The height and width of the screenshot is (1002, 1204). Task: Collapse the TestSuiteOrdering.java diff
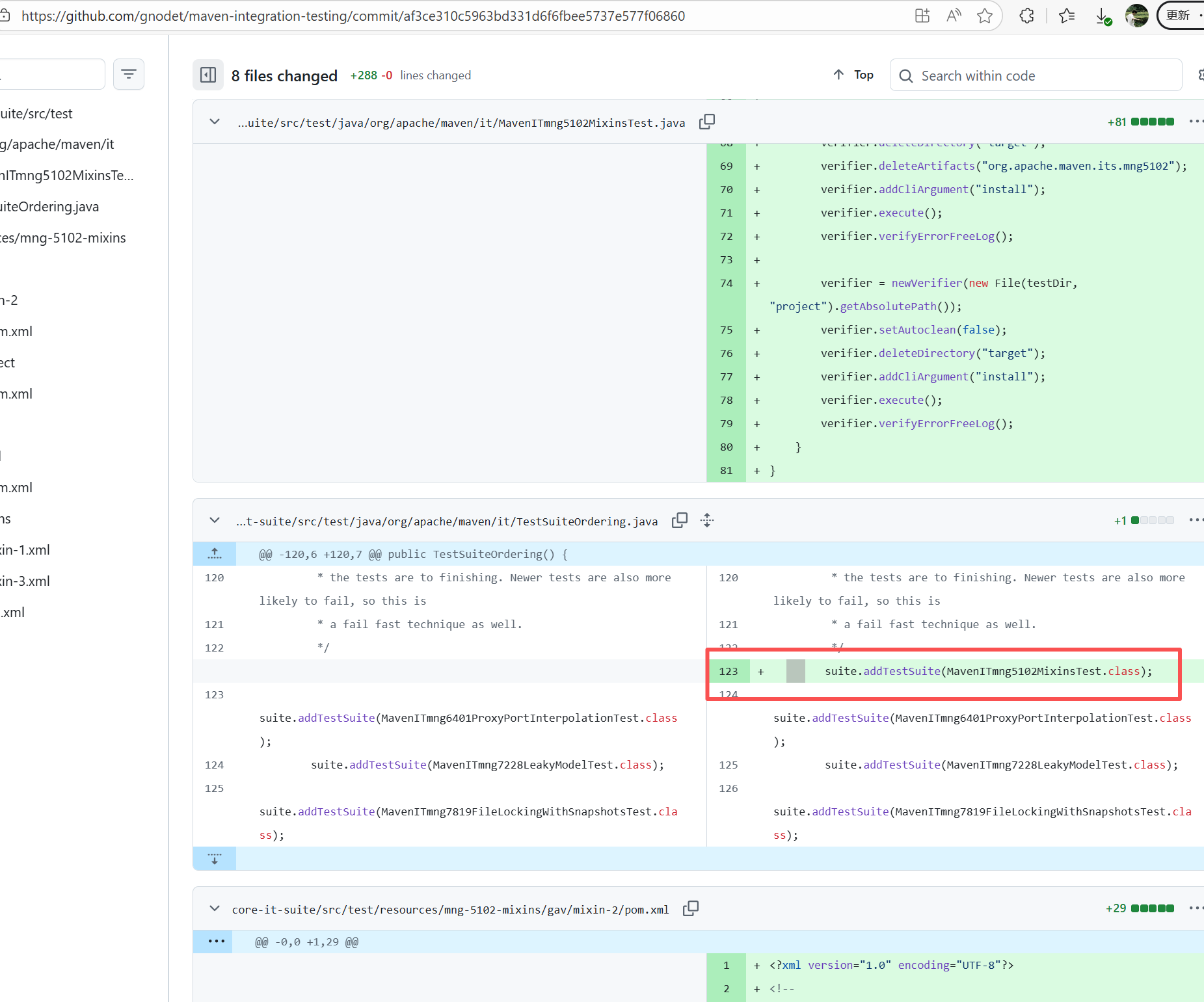pyautogui.click(x=215, y=521)
